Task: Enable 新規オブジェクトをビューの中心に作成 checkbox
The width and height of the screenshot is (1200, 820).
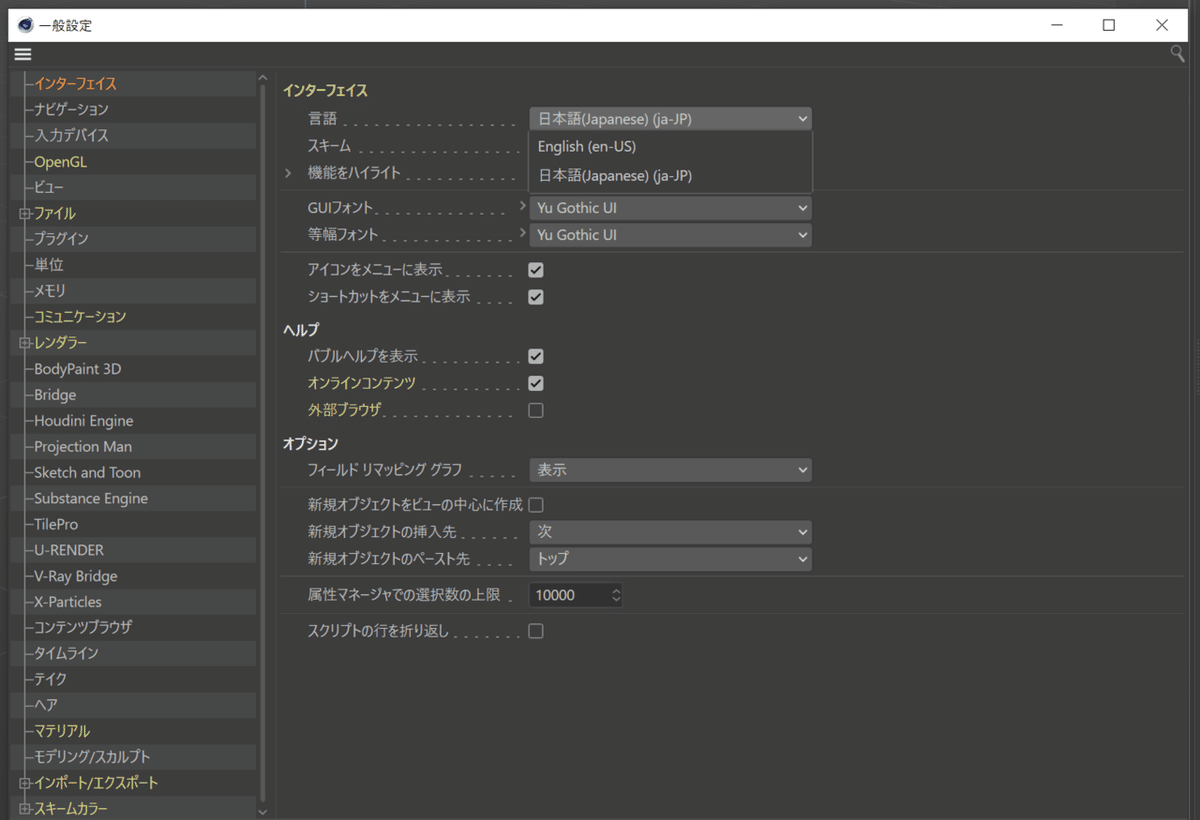Action: [536, 505]
